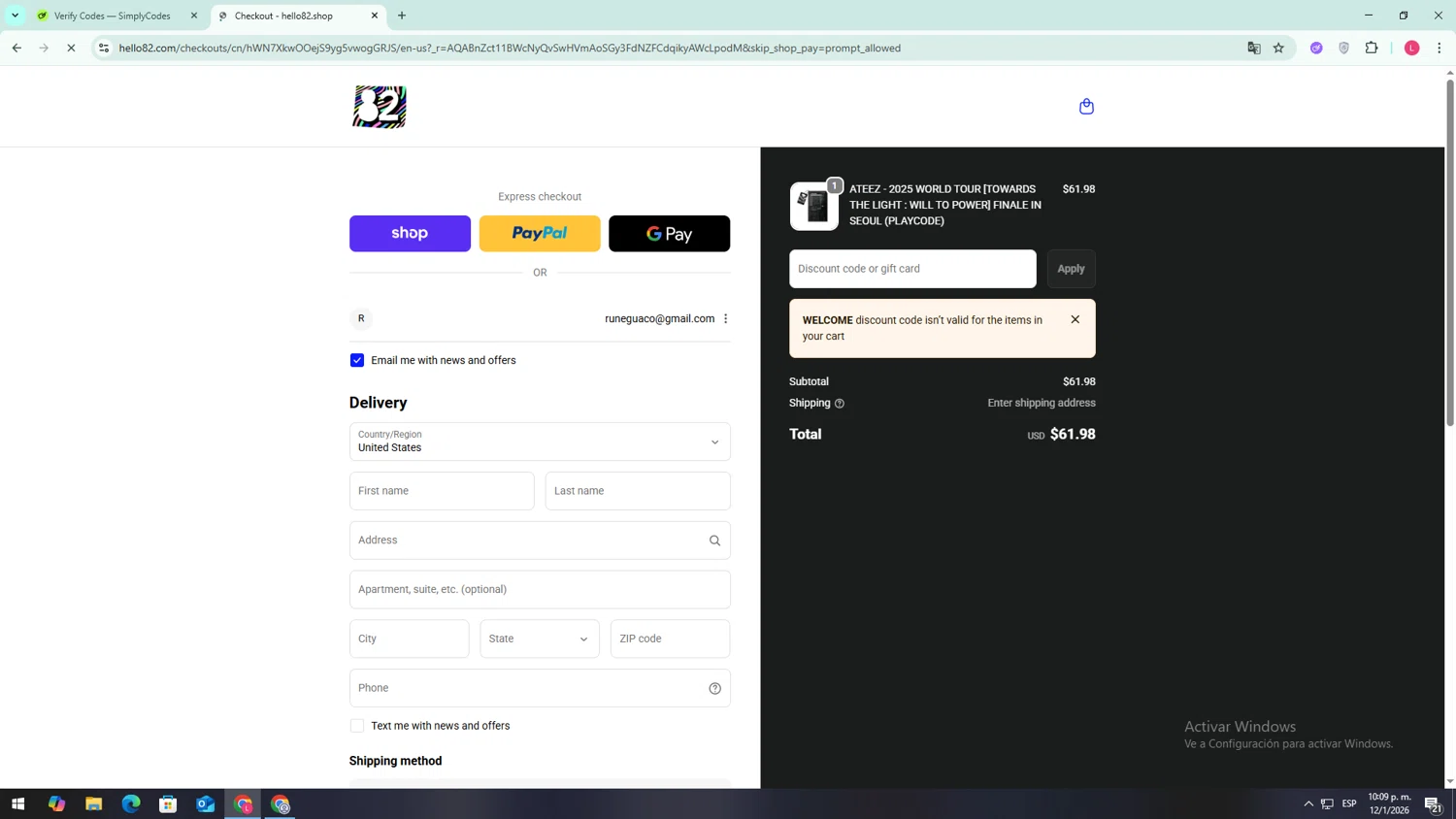Open a new browser tab
1456x819 pixels.
(x=402, y=16)
